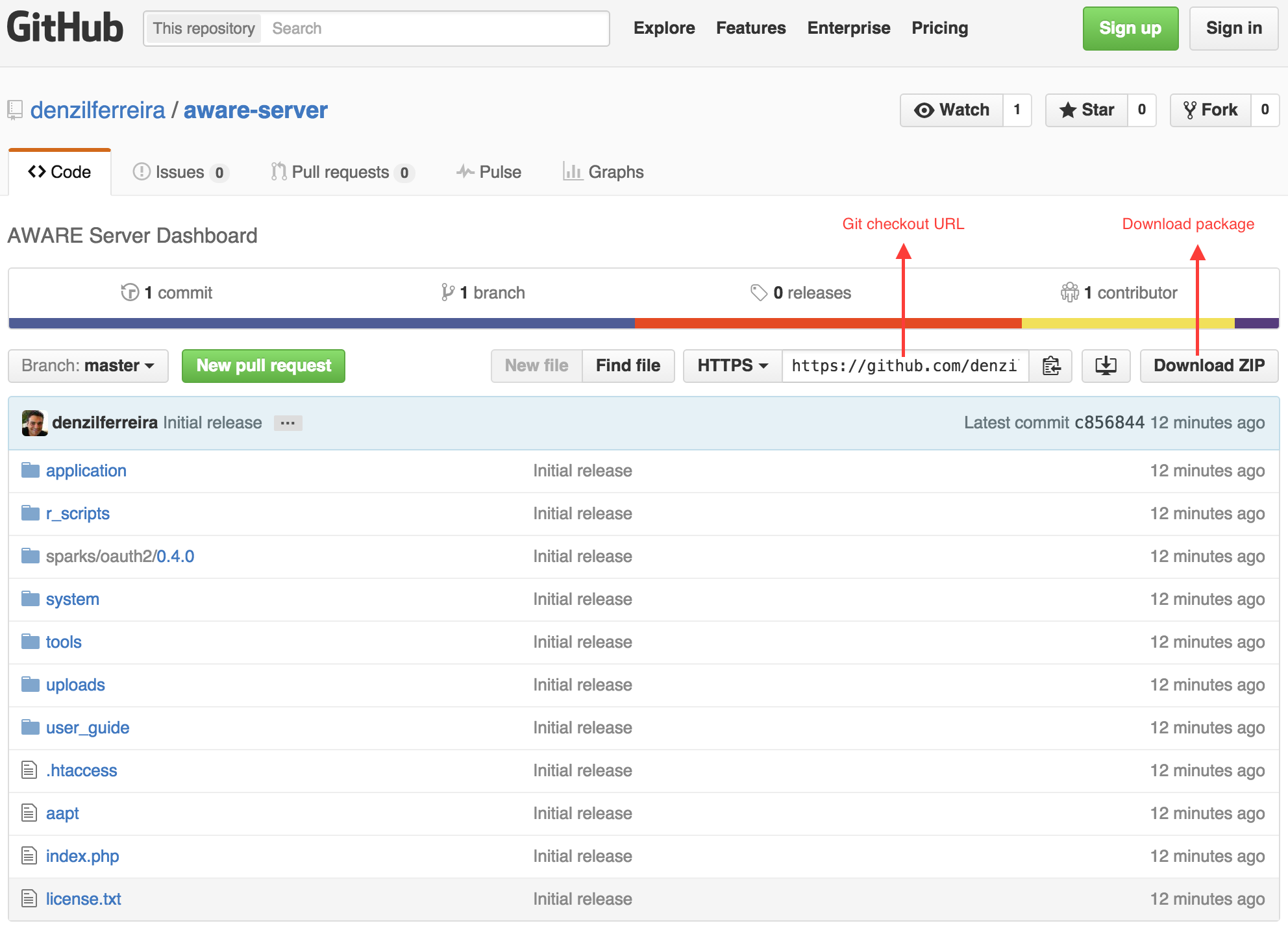
Task: View the 1 commit history
Action: click(x=167, y=293)
